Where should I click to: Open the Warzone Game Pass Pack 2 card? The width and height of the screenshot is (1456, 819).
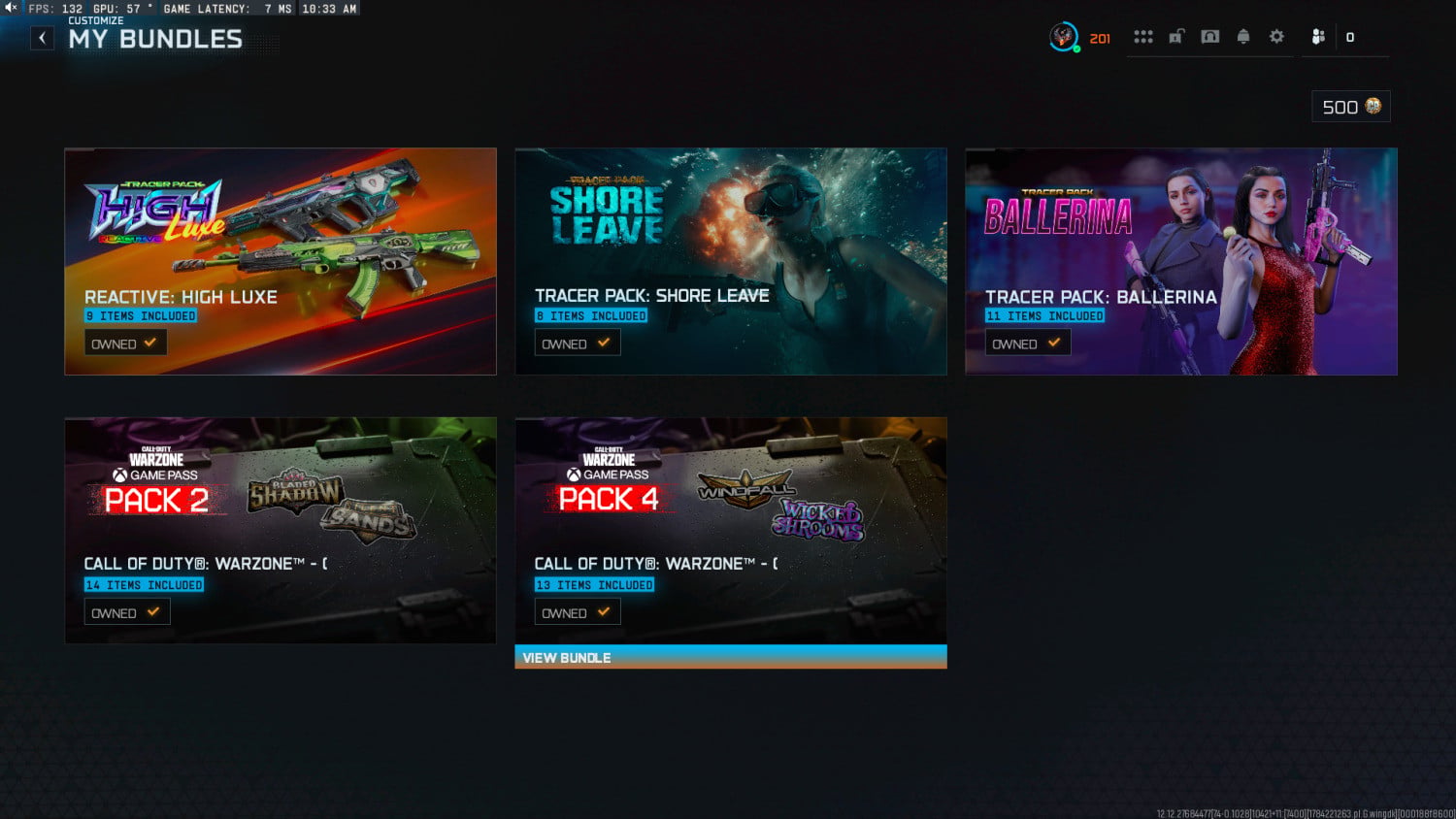pos(281,530)
